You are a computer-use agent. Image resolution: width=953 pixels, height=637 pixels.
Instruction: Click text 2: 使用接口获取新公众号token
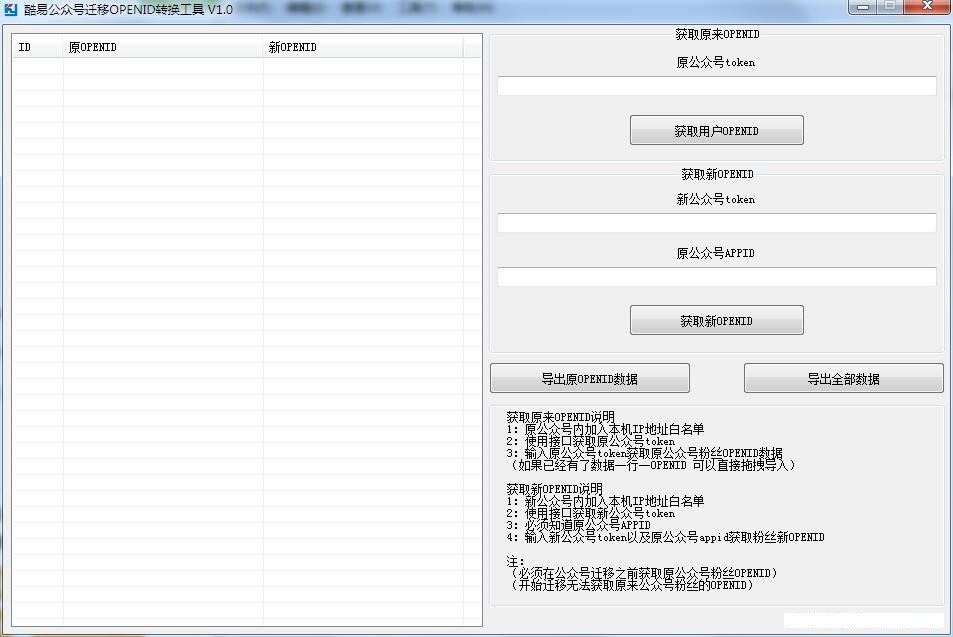click(x=591, y=513)
